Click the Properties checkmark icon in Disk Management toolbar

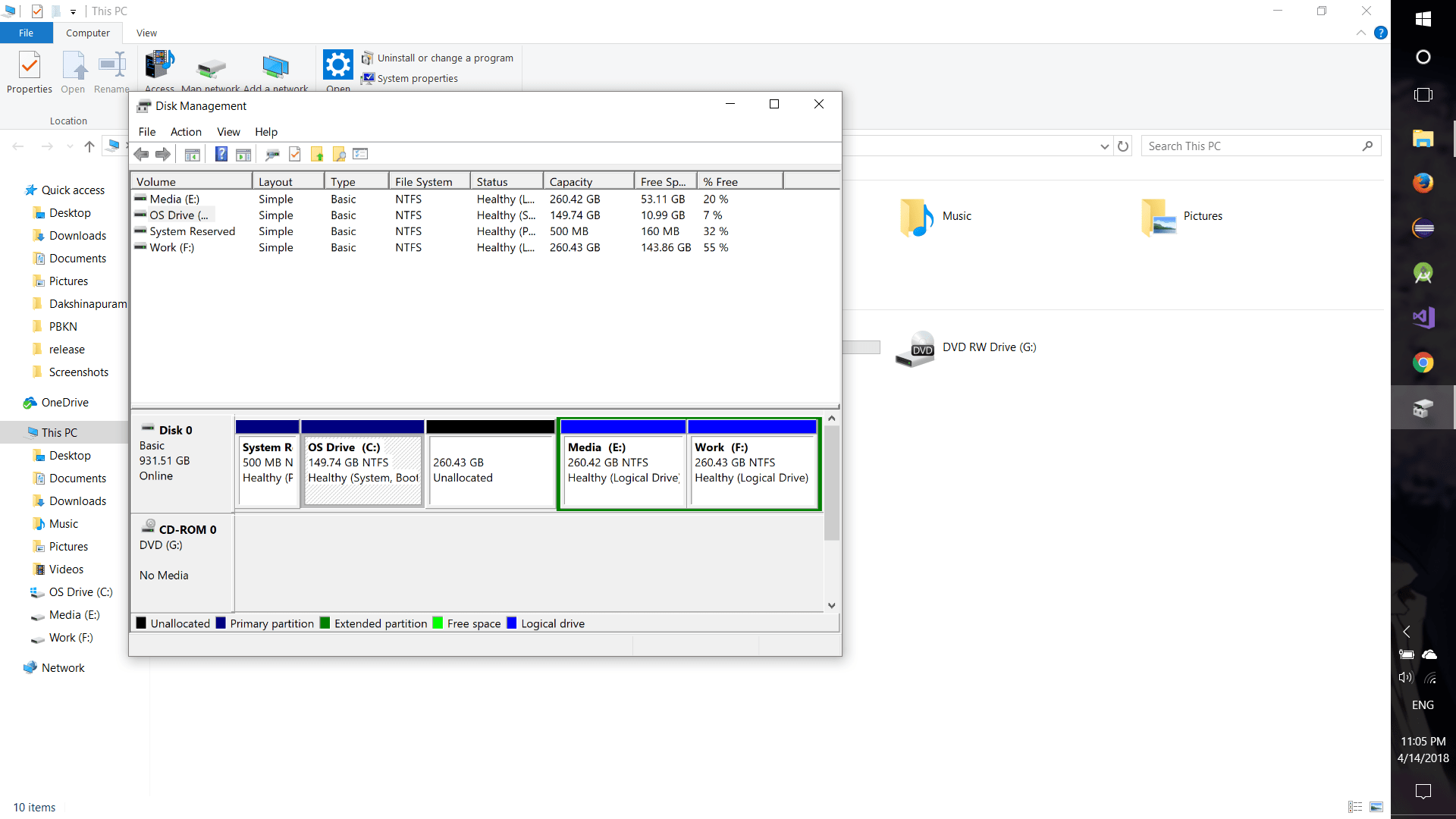(x=295, y=155)
